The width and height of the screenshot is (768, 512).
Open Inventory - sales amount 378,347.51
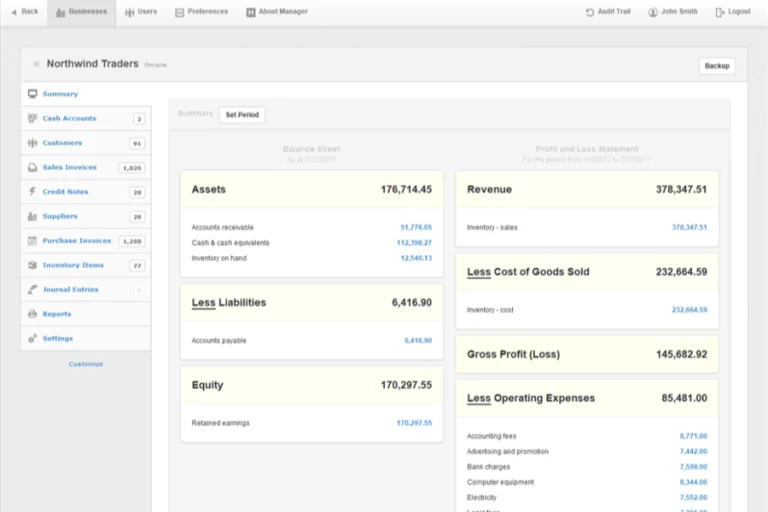click(689, 227)
